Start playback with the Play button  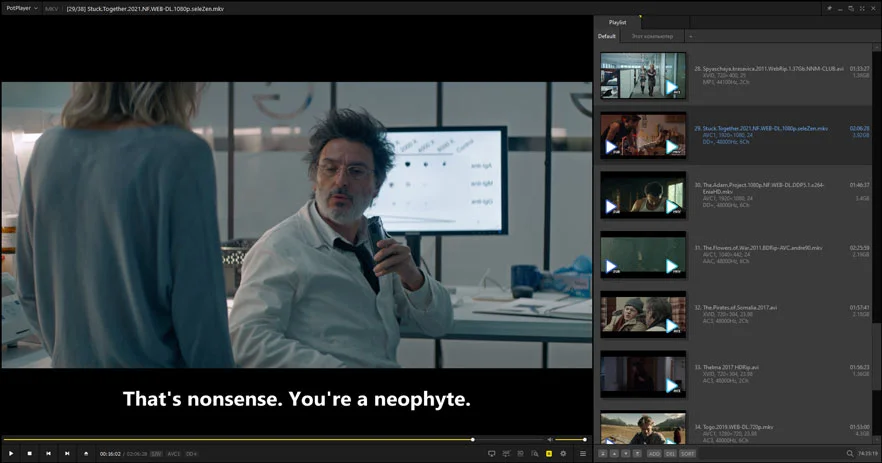click(x=11, y=453)
